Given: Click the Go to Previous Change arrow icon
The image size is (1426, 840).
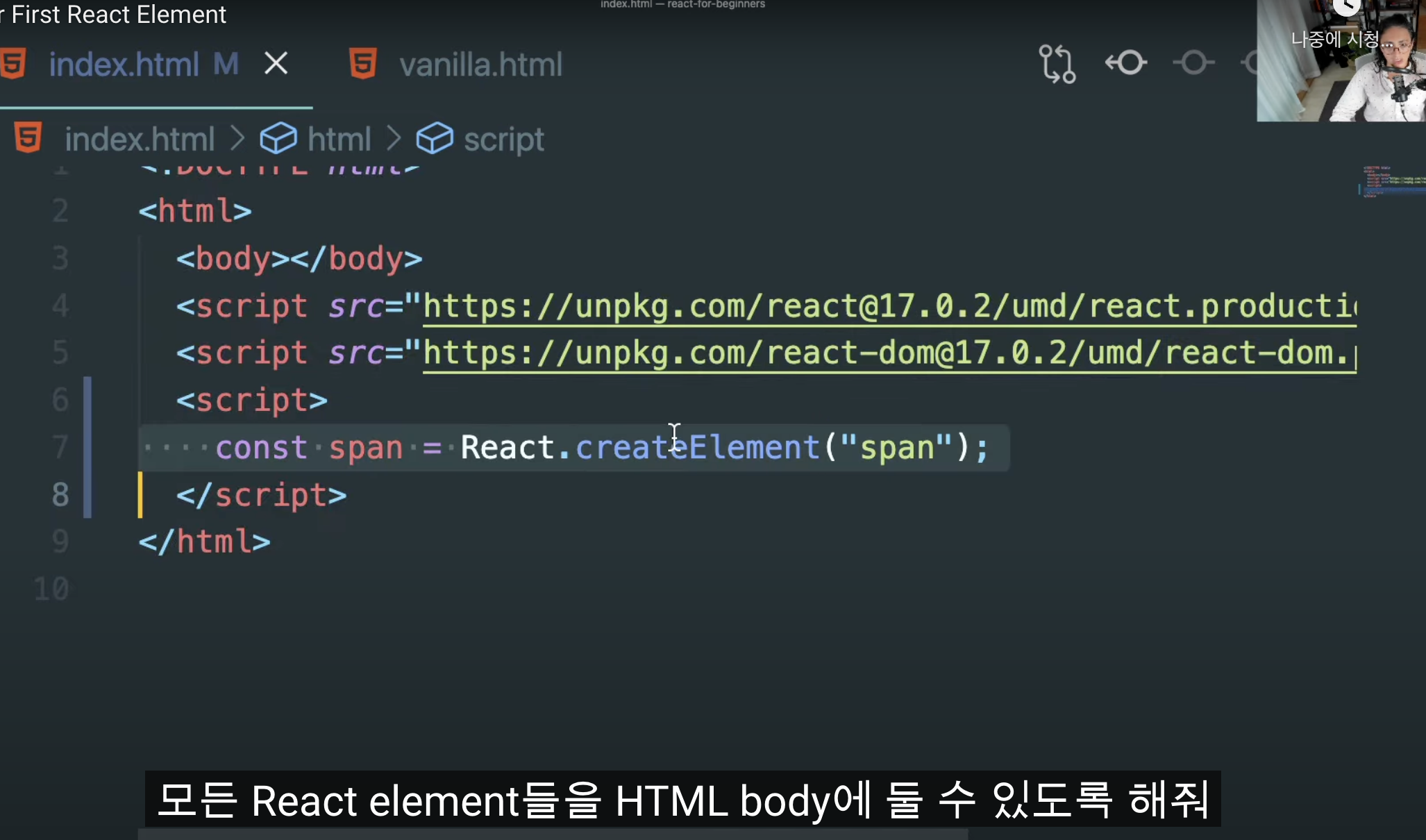Looking at the screenshot, I should (1126, 63).
